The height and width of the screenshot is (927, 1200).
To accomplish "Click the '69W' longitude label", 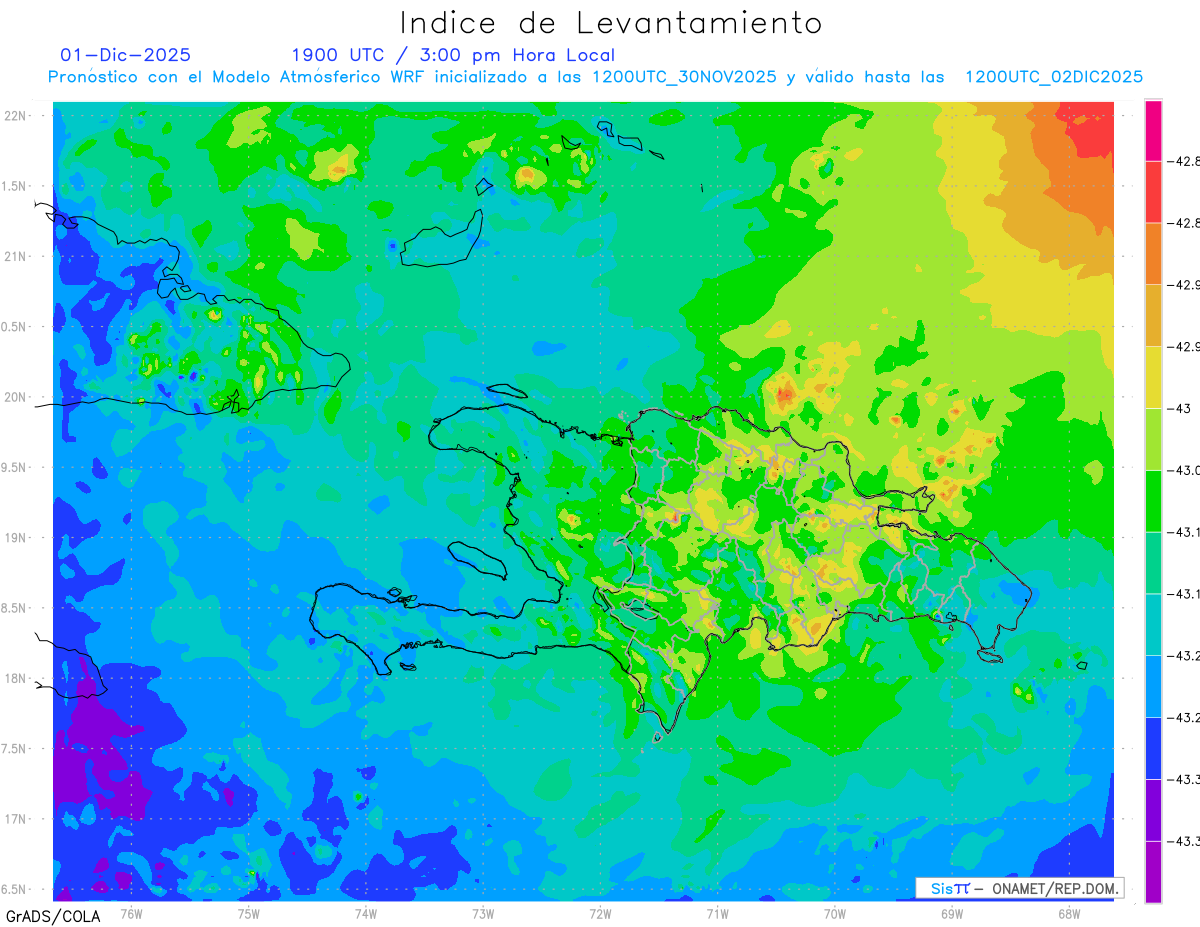I will coord(952,913).
